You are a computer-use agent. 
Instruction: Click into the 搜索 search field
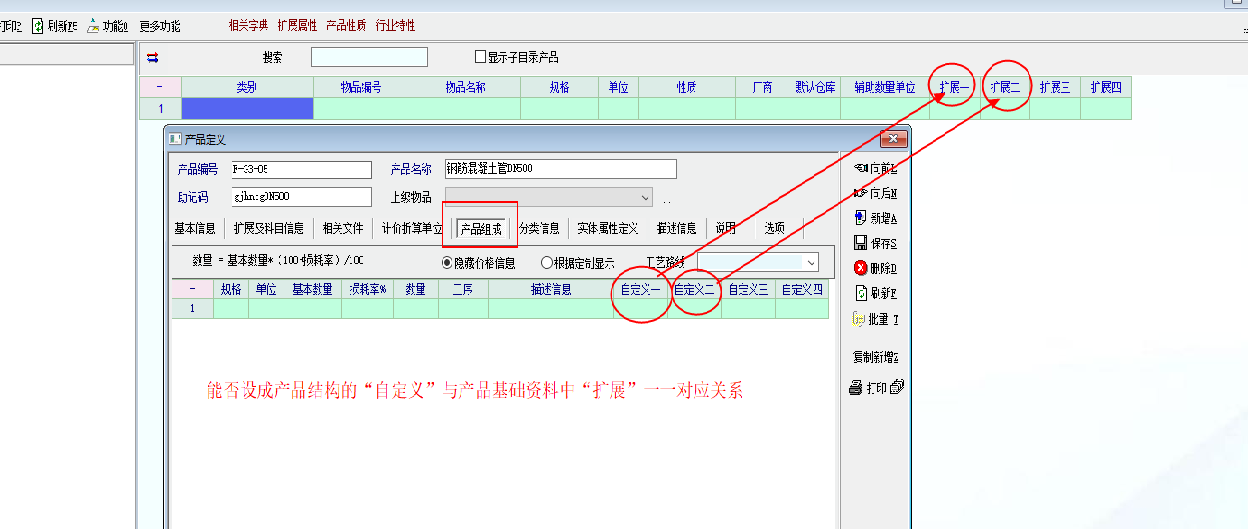(369, 57)
